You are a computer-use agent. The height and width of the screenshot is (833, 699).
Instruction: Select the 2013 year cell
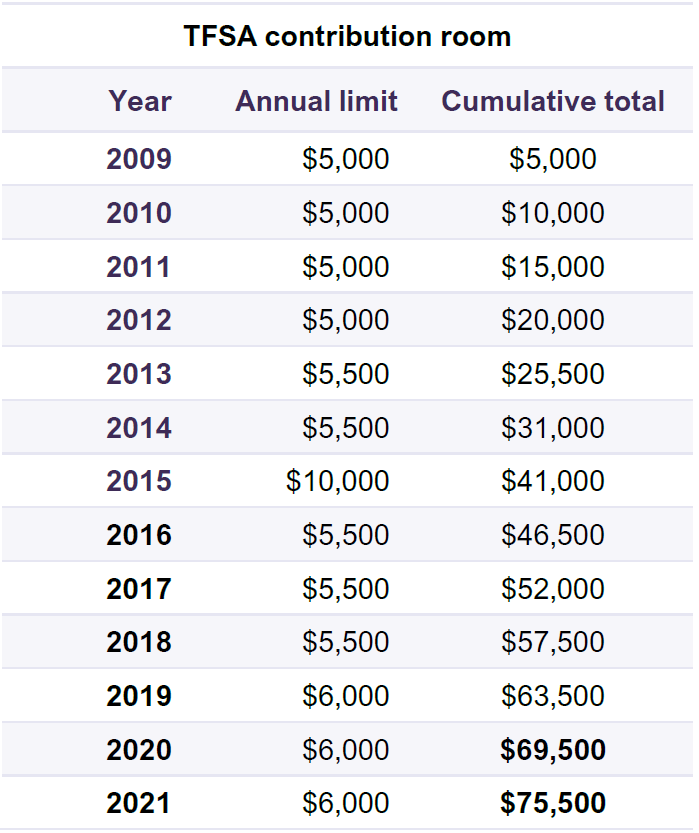pyautogui.click(x=139, y=373)
